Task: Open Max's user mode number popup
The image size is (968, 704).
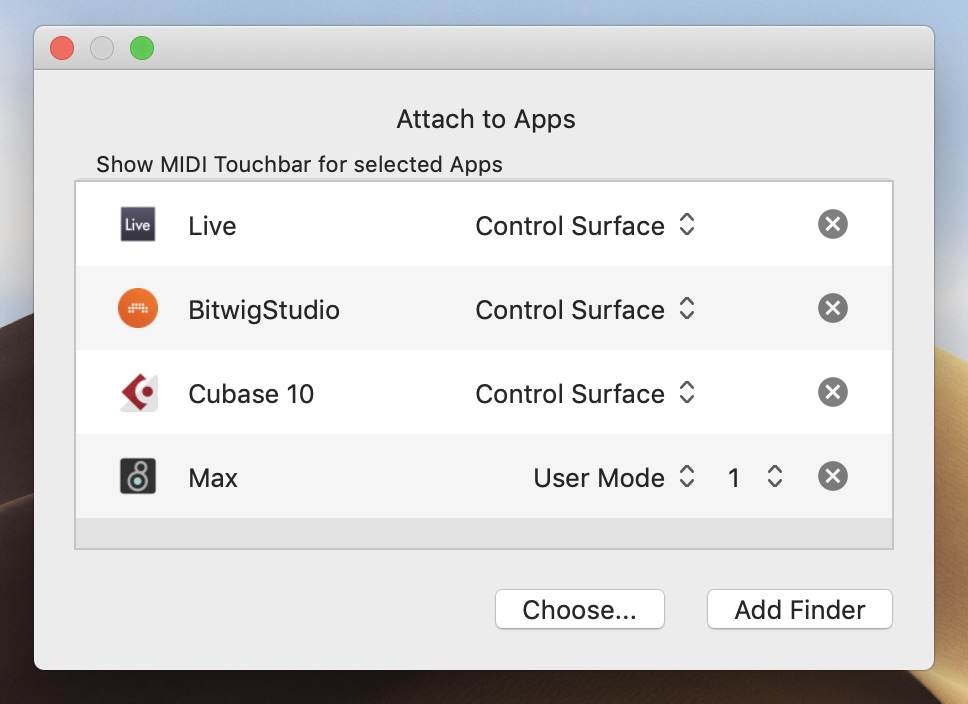Action: [754, 478]
